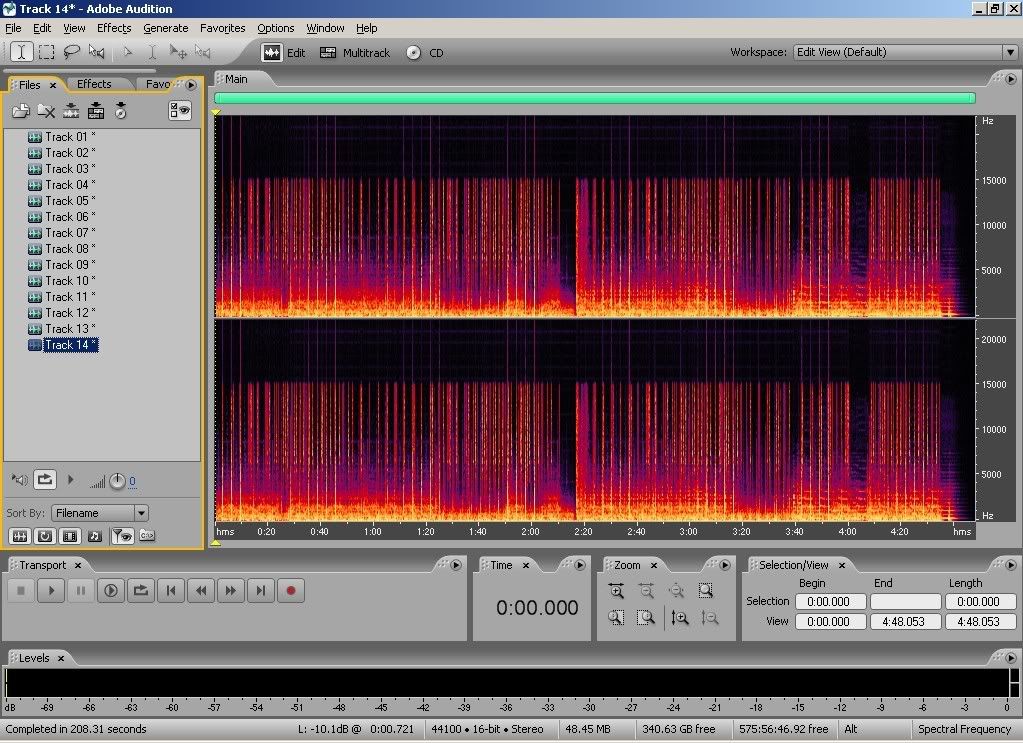The image size is (1023, 743).
Task: Open the Transport panel flyout menu
Action: pos(456,565)
